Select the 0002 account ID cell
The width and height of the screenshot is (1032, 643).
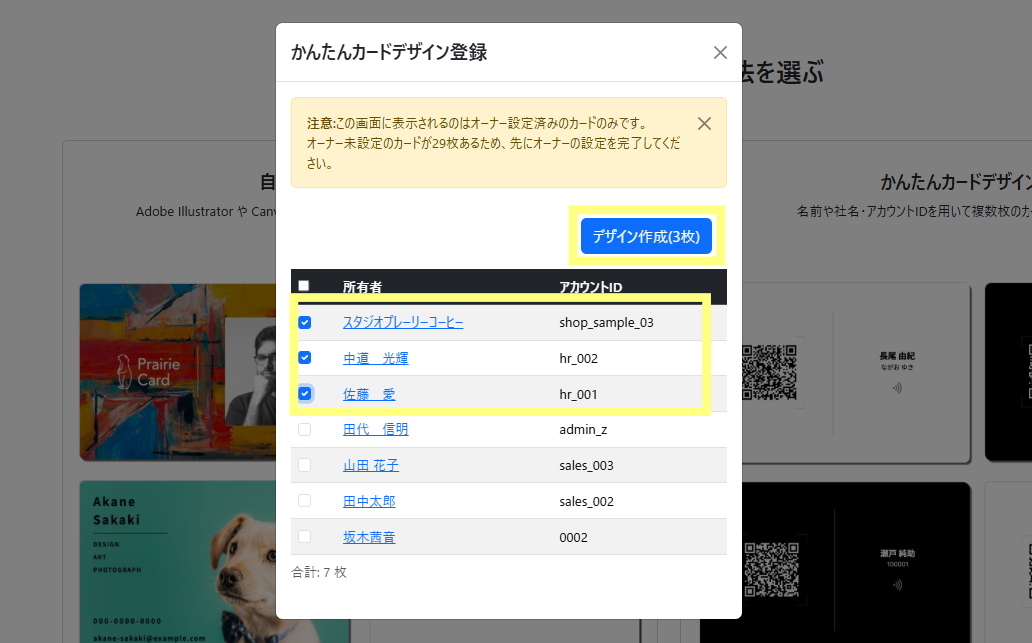point(573,537)
